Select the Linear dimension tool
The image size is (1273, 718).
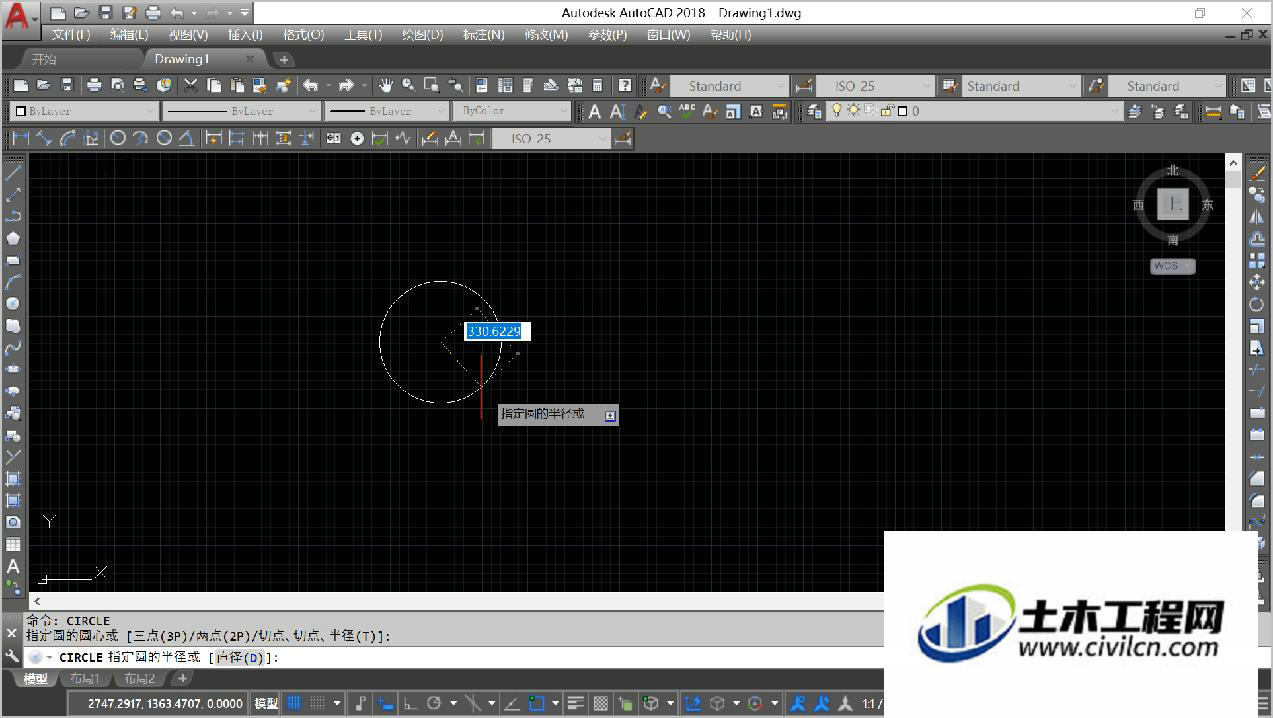pyautogui.click(x=20, y=138)
